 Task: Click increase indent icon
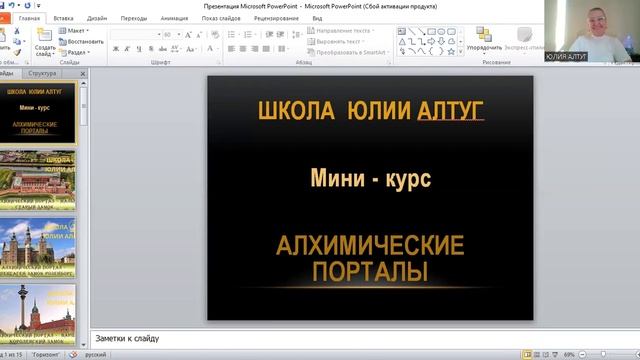click(280, 35)
